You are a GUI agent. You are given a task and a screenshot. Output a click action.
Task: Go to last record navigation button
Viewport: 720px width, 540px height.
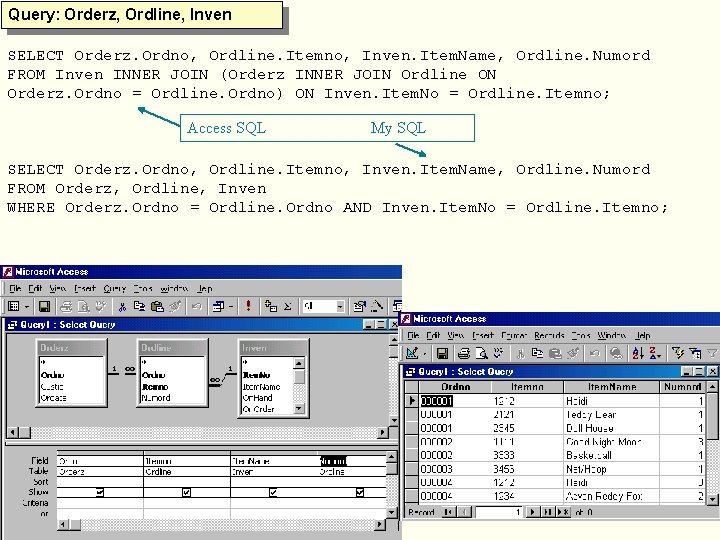pyautogui.click(x=548, y=512)
